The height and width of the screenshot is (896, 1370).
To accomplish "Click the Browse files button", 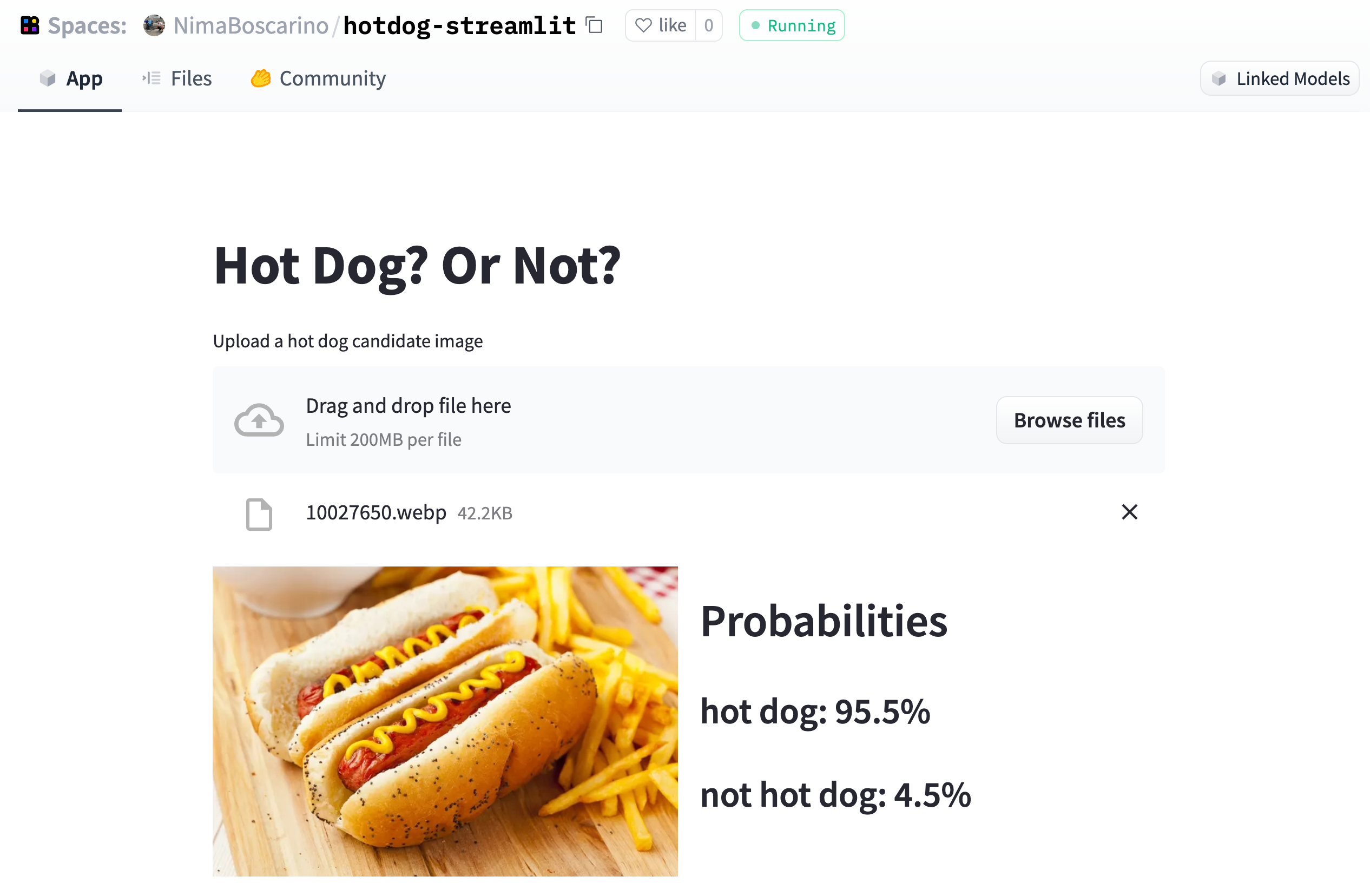I will tap(1069, 420).
